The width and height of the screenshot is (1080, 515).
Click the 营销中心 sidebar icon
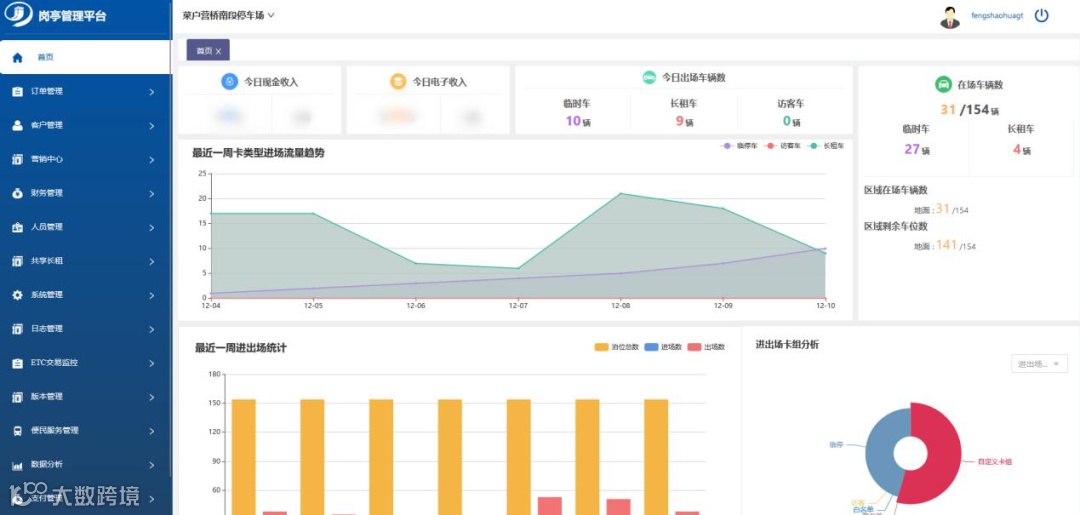pos(17,159)
